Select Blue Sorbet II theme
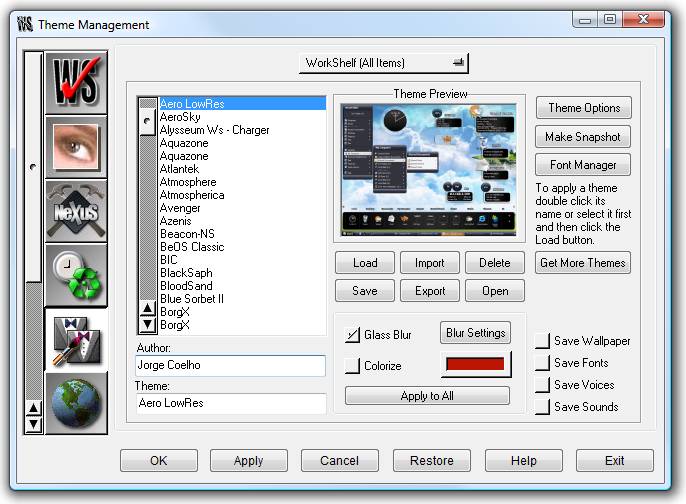The width and height of the screenshot is (686, 504). [x=242, y=299]
